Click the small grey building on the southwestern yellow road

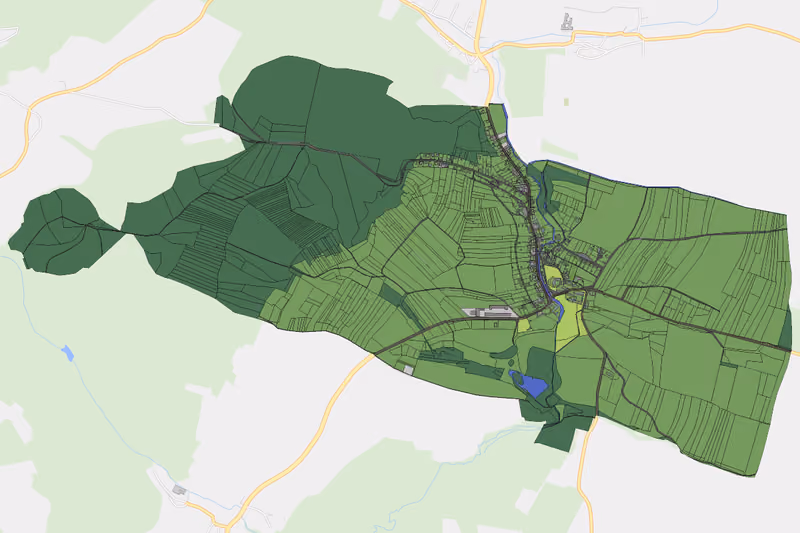point(180,490)
